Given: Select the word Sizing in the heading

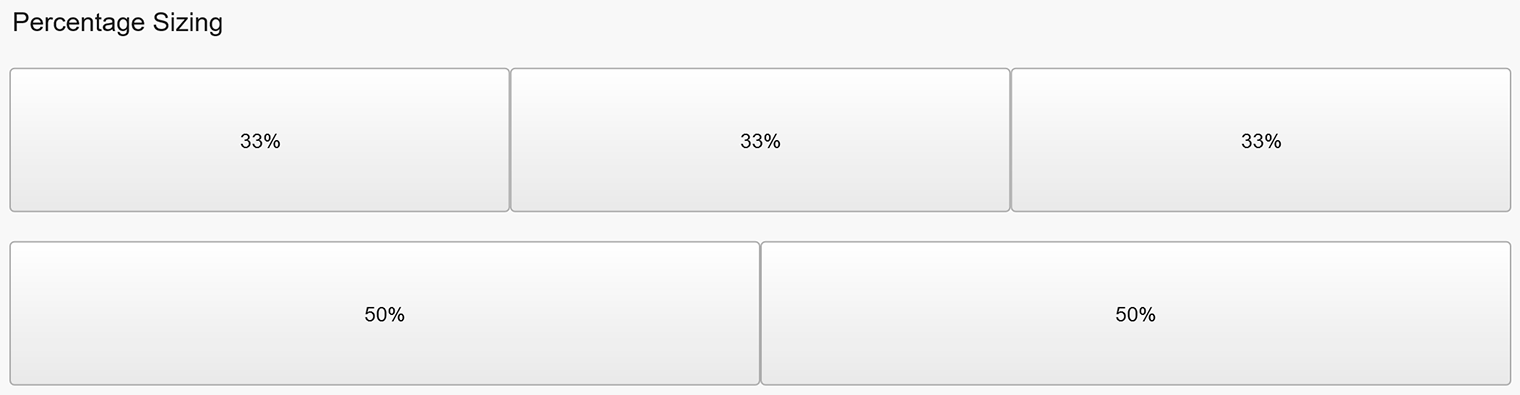Looking at the screenshot, I should (187, 24).
